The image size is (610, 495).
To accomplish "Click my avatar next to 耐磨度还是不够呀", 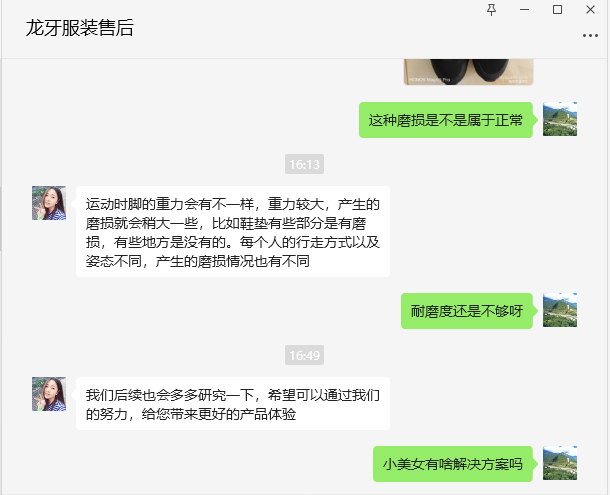I will pyautogui.click(x=560, y=310).
